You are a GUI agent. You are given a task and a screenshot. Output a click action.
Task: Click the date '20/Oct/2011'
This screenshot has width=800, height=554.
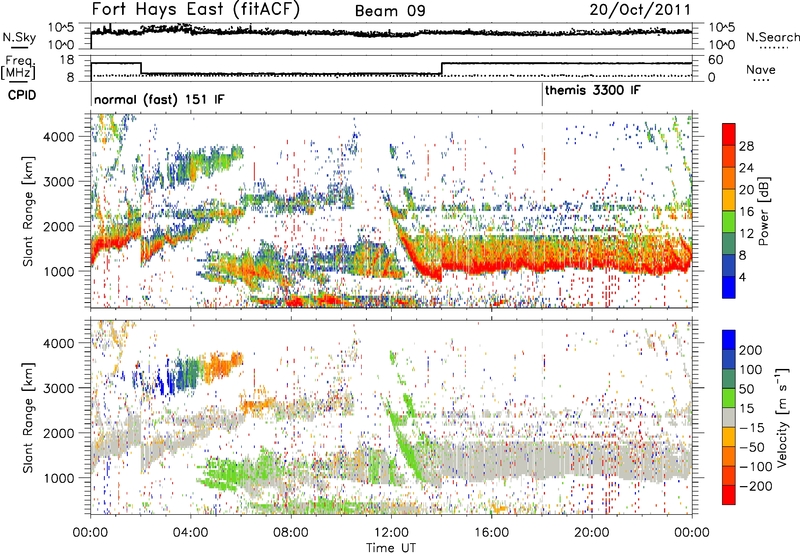(640, 10)
